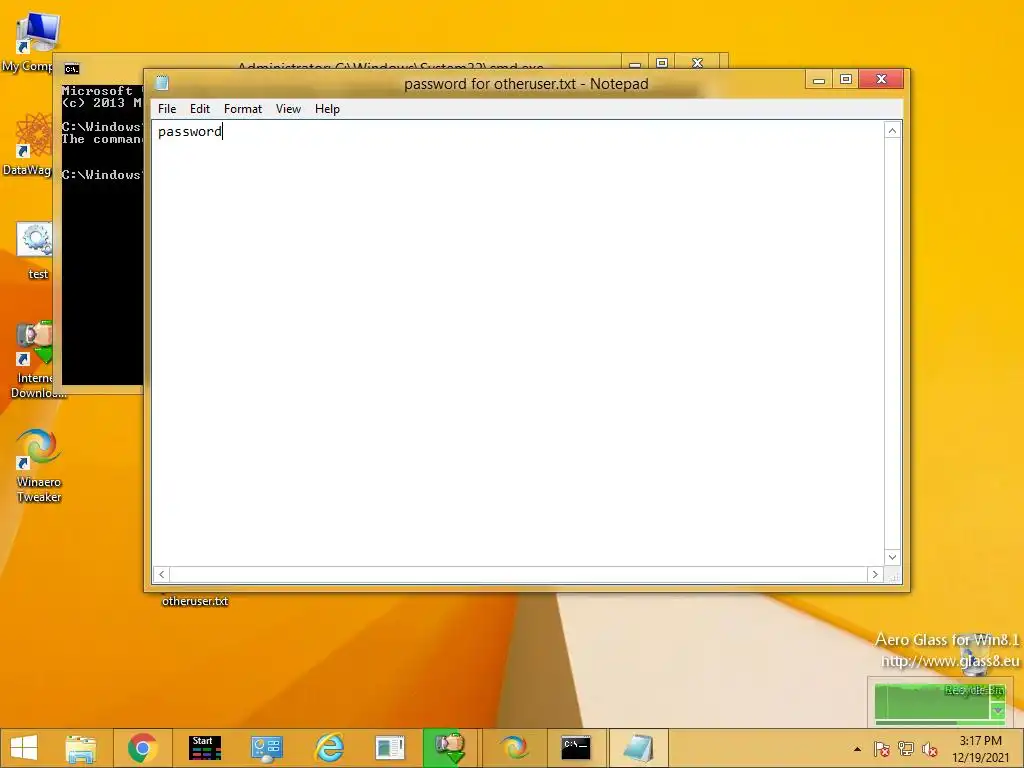Screen dimensions: 1024x768
Task: Click the Notepad vertical scroll down arrow
Action: click(892, 557)
